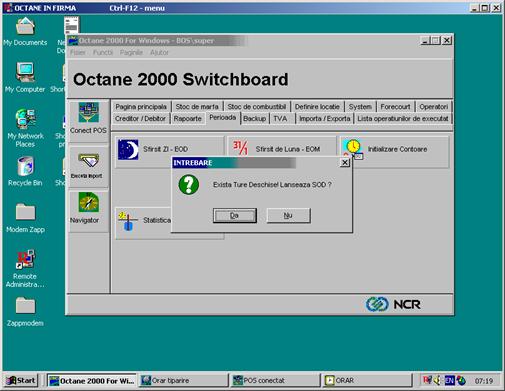Select the Forecourt tab

pyautogui.click(x=395, y=107)
